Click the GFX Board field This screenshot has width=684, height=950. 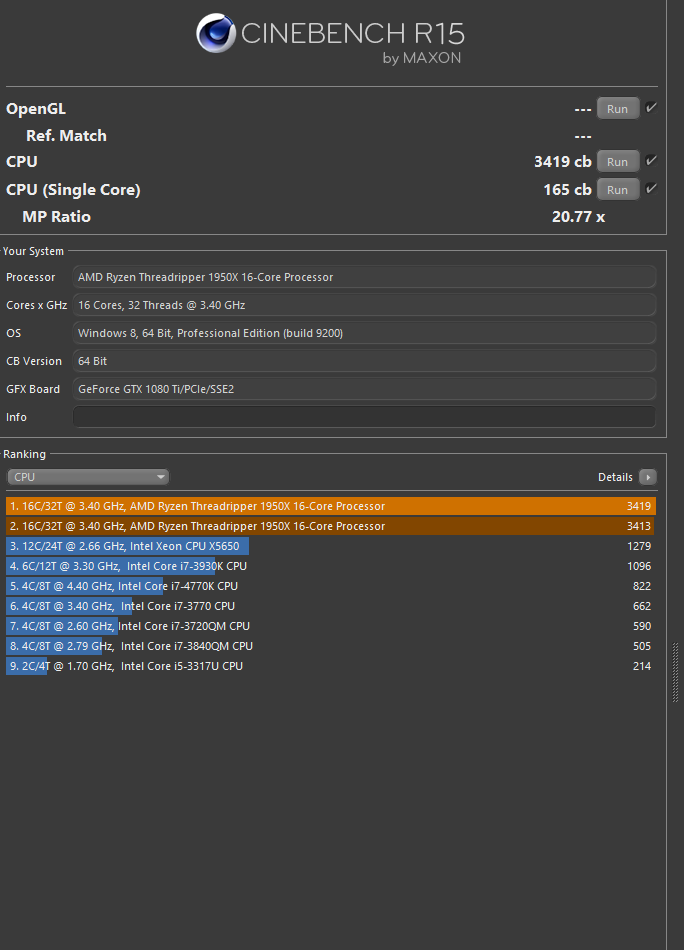tap(364, 389)
